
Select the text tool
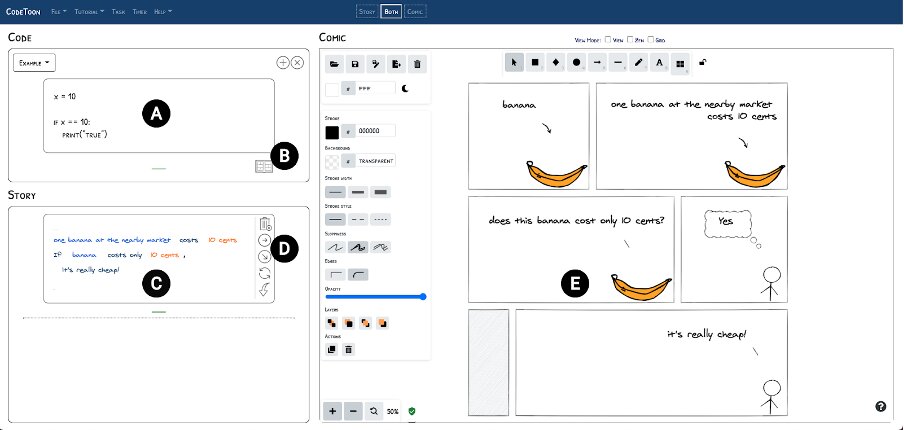click(659, 62)
